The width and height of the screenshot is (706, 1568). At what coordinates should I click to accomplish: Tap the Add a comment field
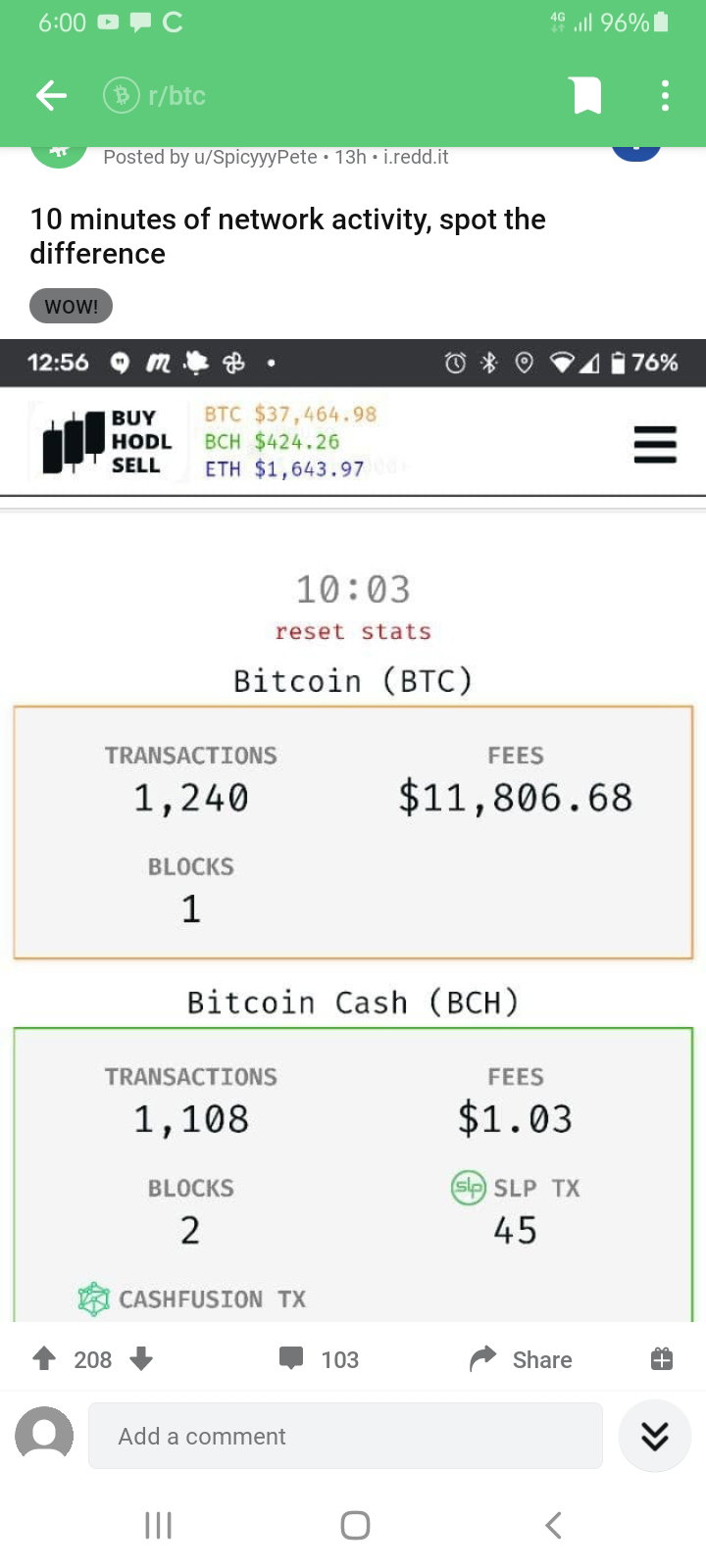point(345,1436)
